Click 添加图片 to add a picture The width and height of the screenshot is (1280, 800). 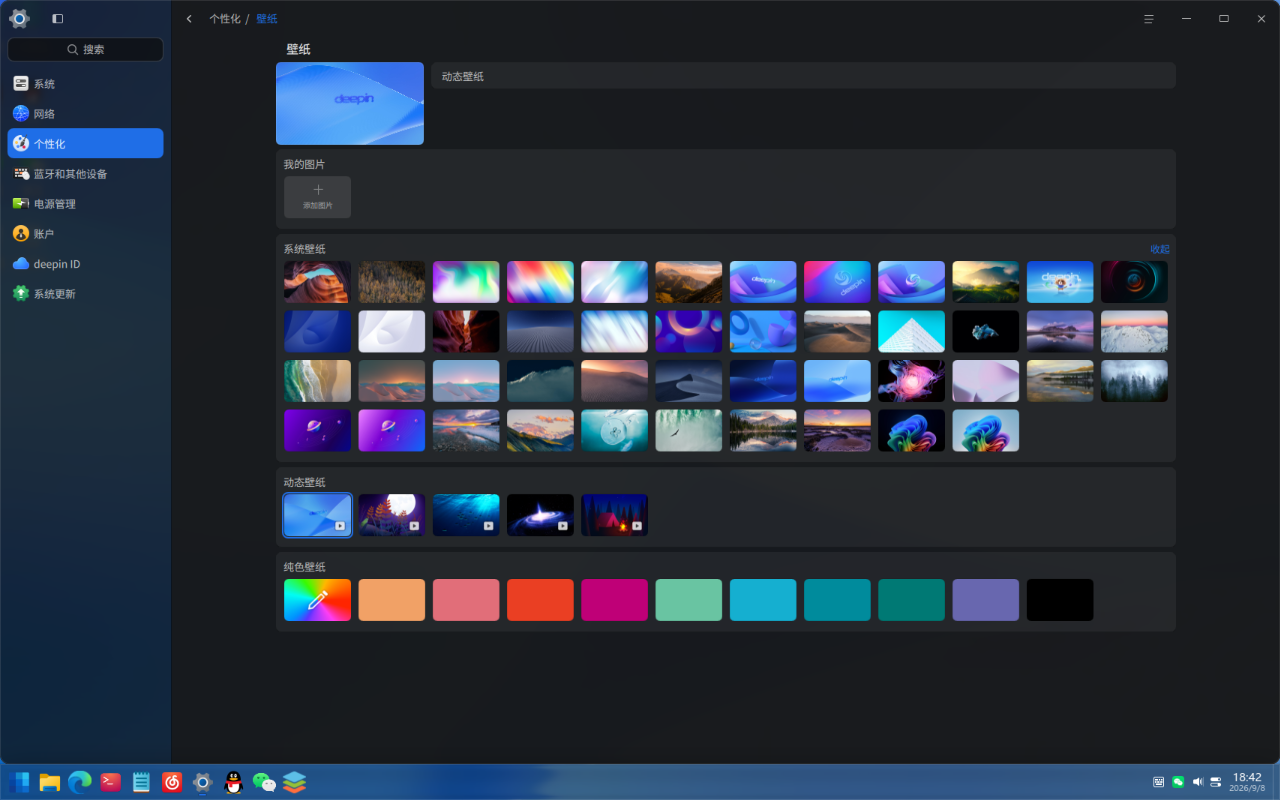pyautogui.click(x=317, y=197)
